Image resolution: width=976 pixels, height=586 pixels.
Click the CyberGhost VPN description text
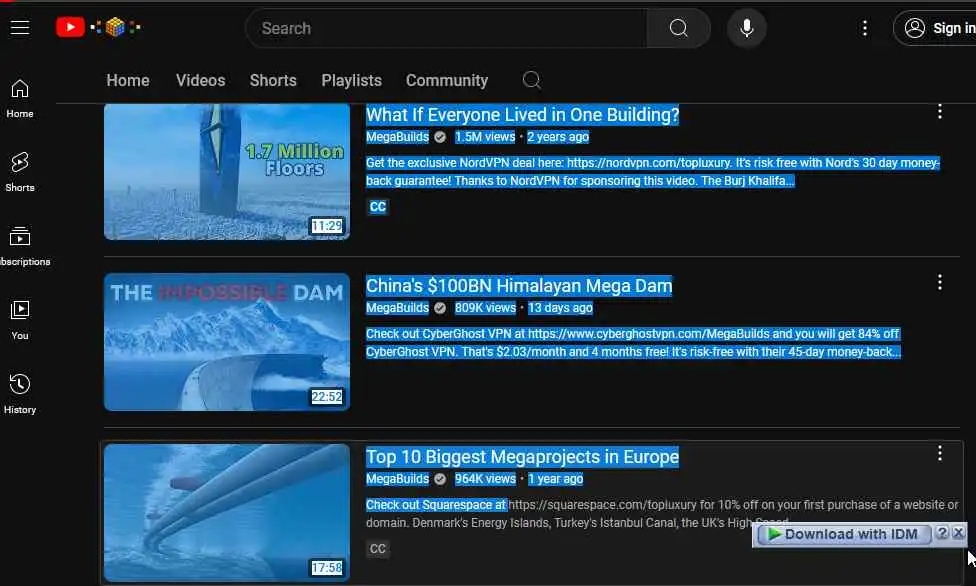pyautogui.click(x=633, y=343)
